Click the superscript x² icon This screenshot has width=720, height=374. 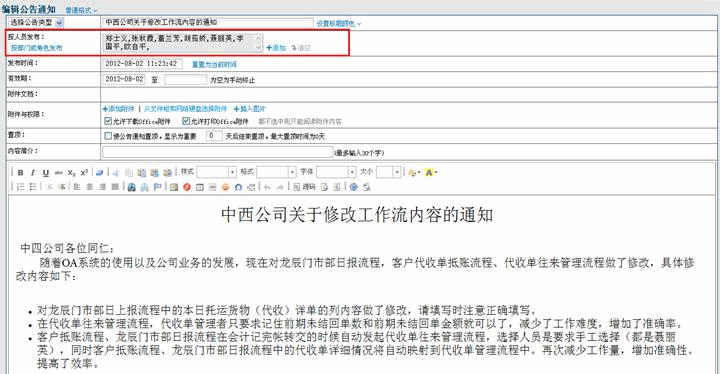[84, 173]
